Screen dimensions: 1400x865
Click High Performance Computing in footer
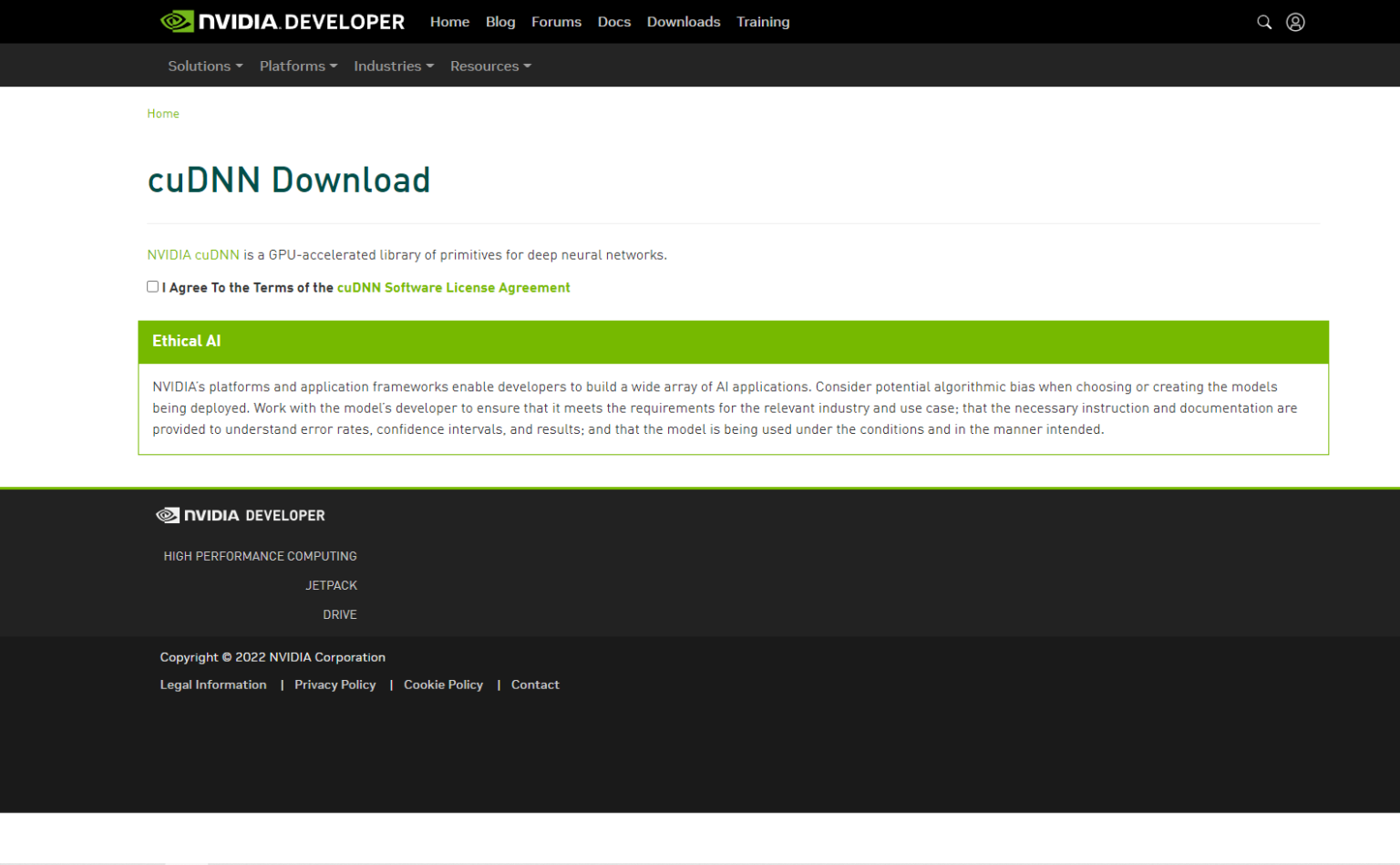pos(260,556)
